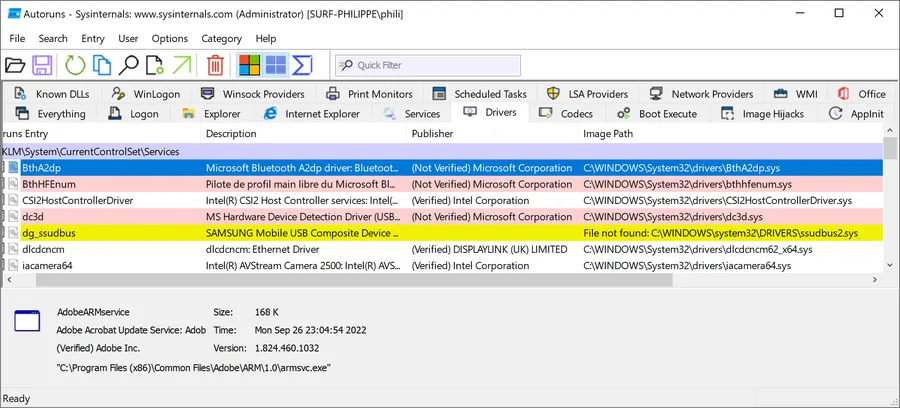The image size is (900, 408).
Task: Switch to the WinLogon tab
Action: (x=146, y=94)
